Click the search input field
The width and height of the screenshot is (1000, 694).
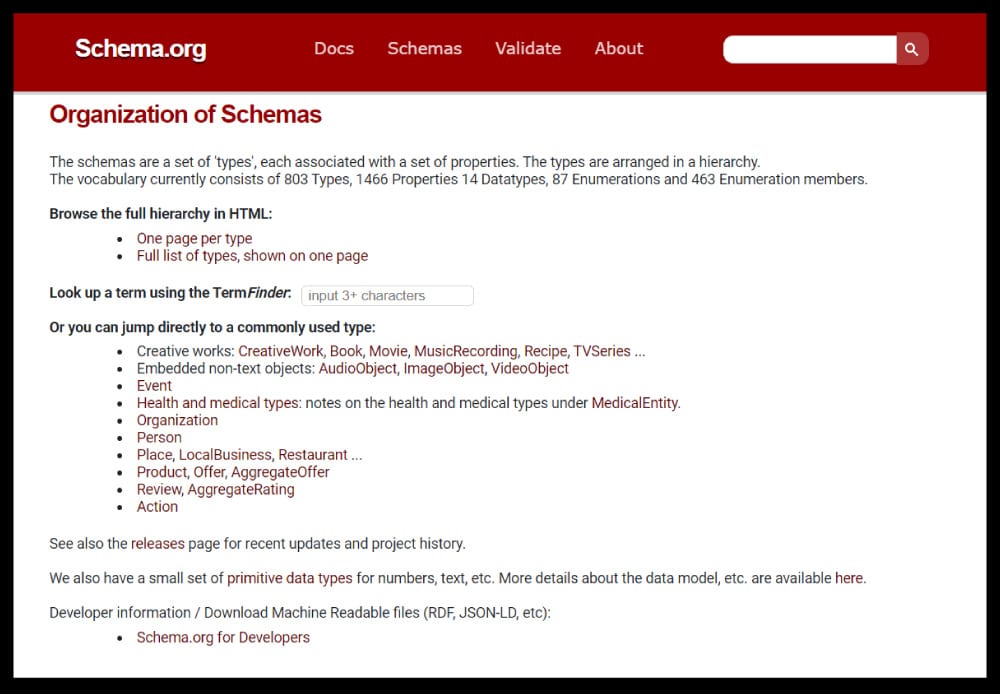(x=810, y=48)
